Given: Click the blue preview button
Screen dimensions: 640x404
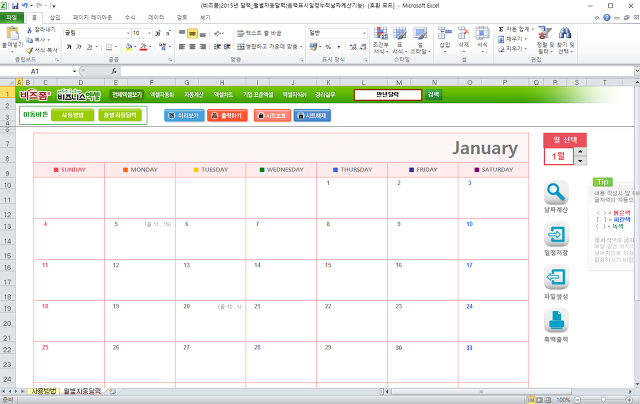Looking at the screenshot, I should pyautogui.click(x=184, y=116).
